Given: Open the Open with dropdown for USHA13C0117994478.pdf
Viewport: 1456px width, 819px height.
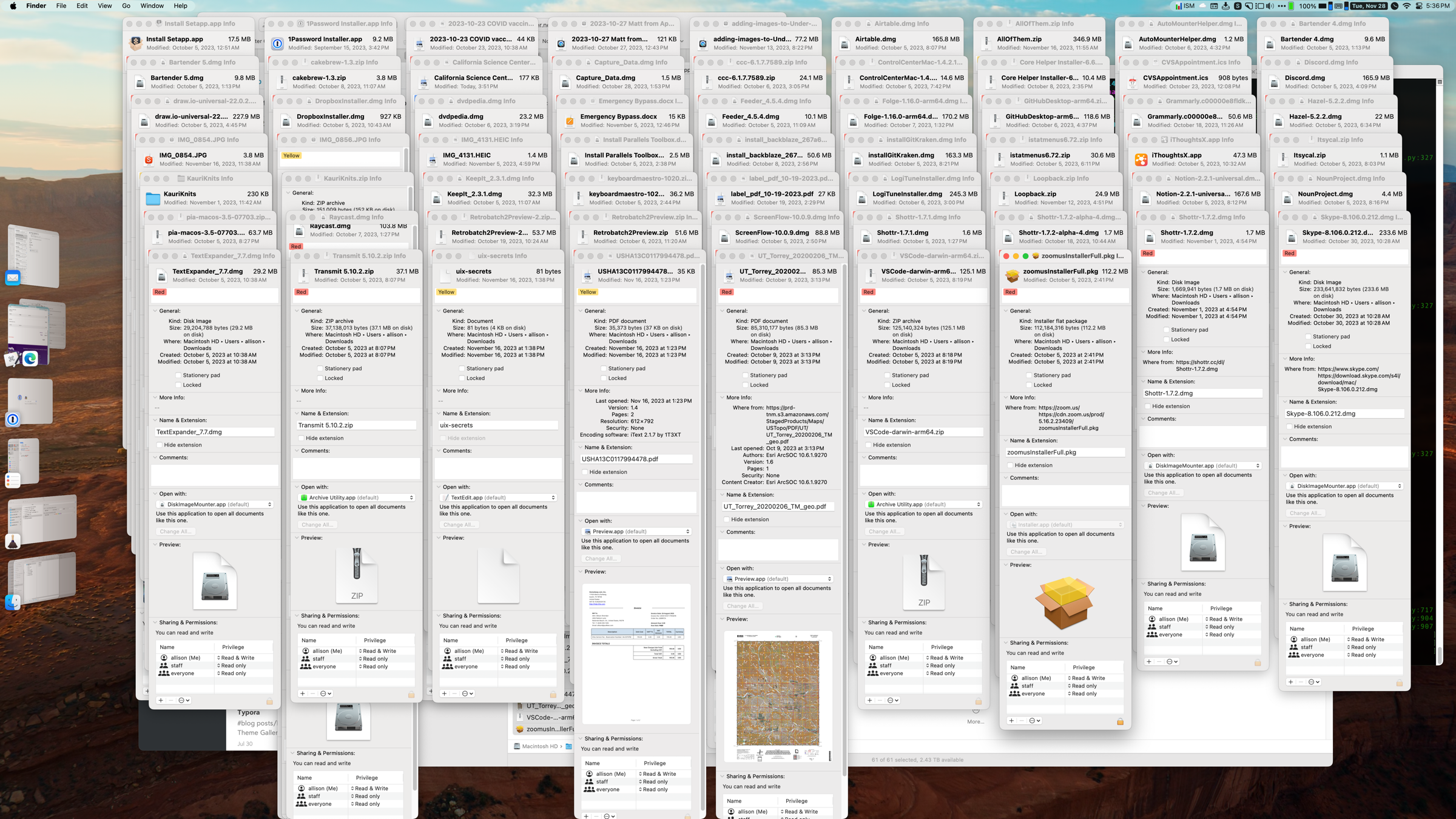Looking at the screenshot, I should coord(636,531).
